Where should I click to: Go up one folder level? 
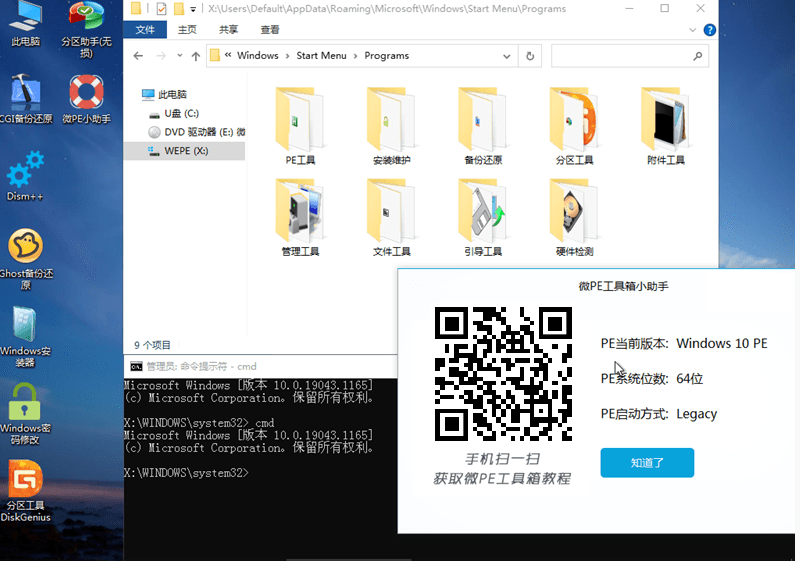tap(195, 56)
